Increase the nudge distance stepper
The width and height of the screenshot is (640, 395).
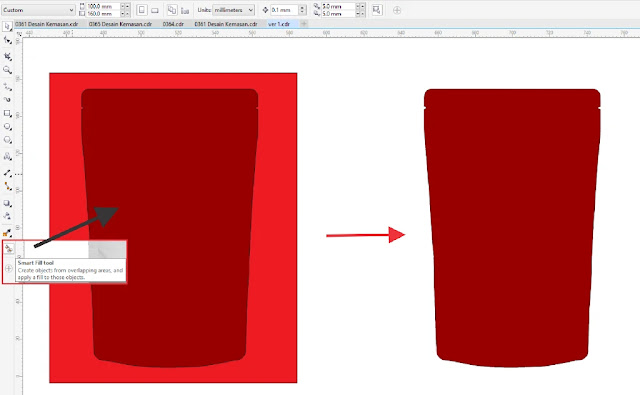point(302,7)
